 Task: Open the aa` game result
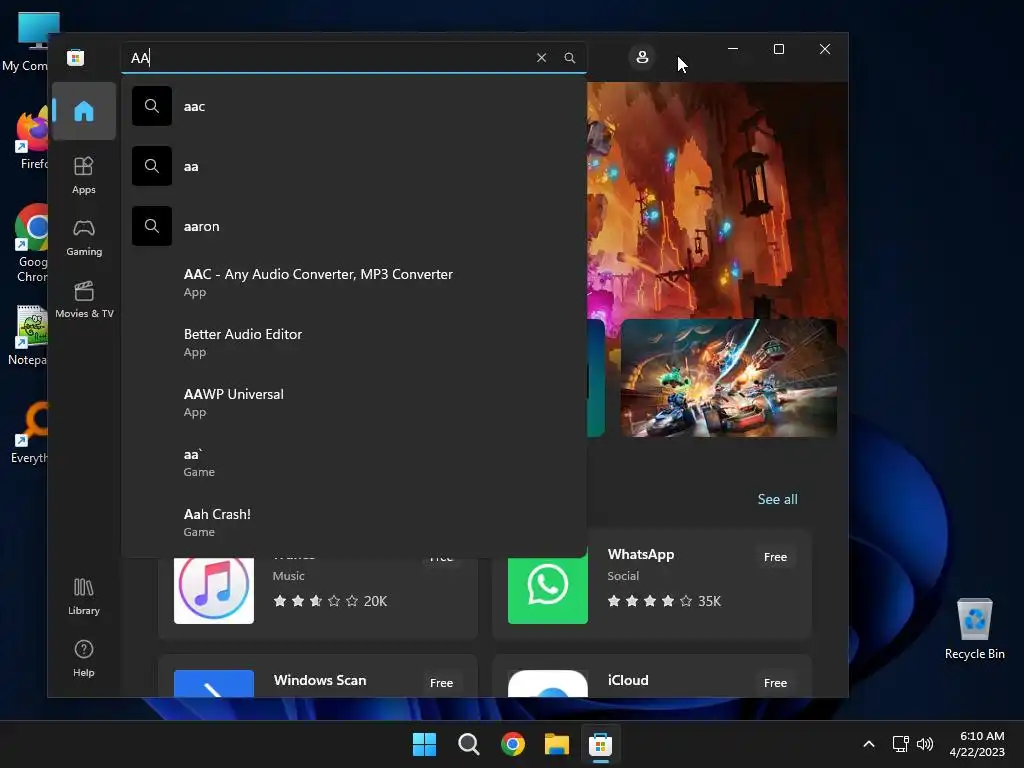[x=354, y=462]
